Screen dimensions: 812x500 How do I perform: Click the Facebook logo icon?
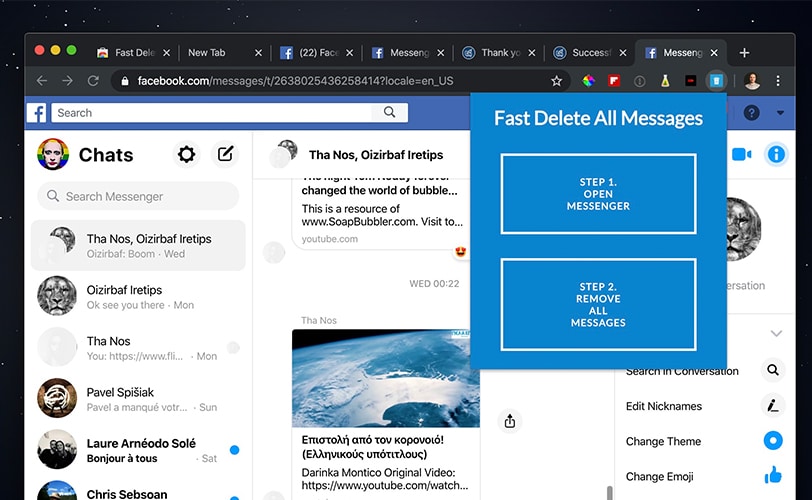(37, 113)
